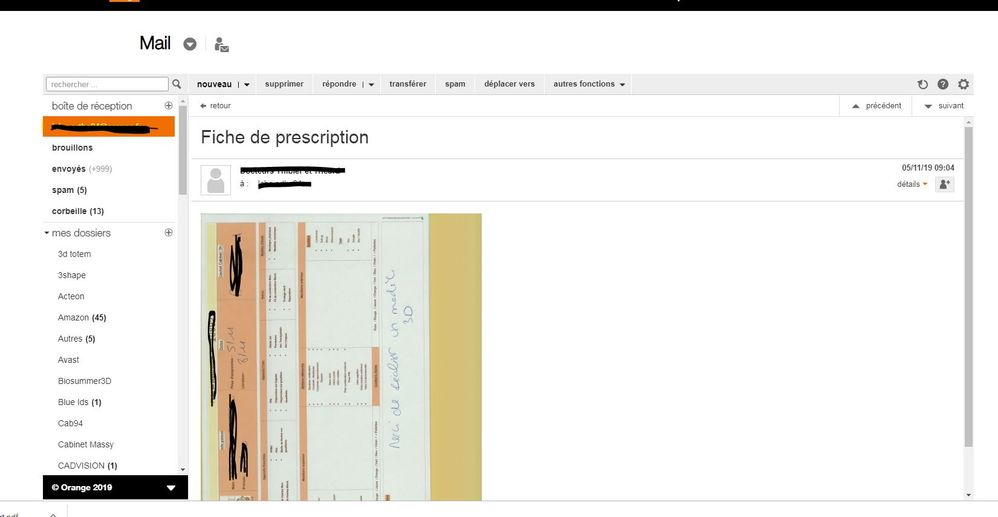Add folder with plus icon by mes dossiers
Image resolution: width=998 pixels, height=517 pixels.
tap(168, 233)
